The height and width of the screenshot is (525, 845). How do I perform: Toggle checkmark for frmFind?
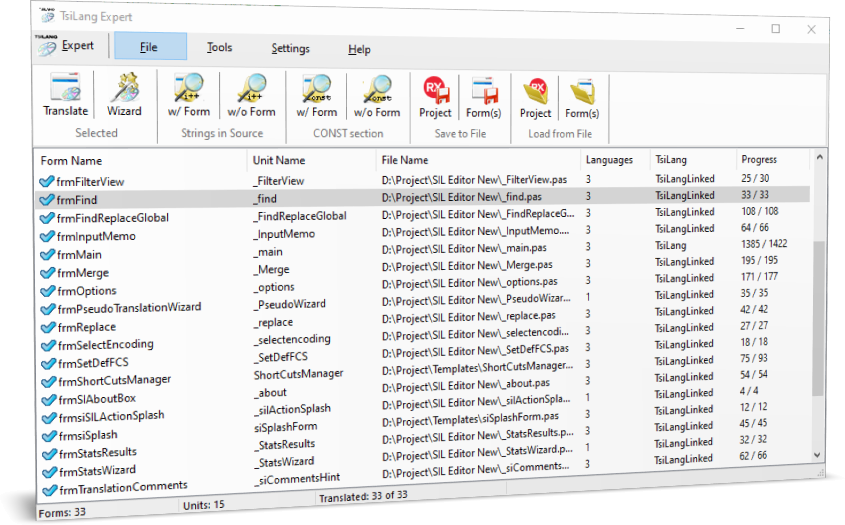(47, 199)
